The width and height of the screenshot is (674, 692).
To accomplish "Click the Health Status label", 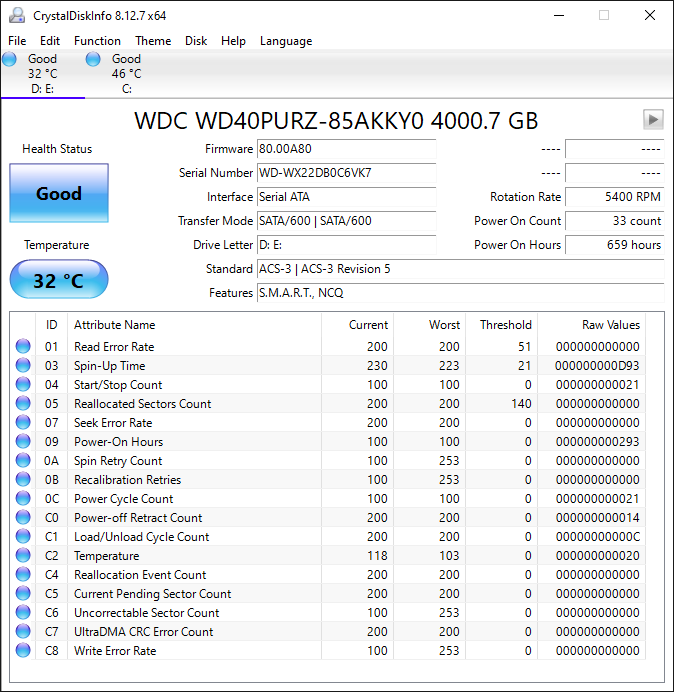I will [57, 149].
